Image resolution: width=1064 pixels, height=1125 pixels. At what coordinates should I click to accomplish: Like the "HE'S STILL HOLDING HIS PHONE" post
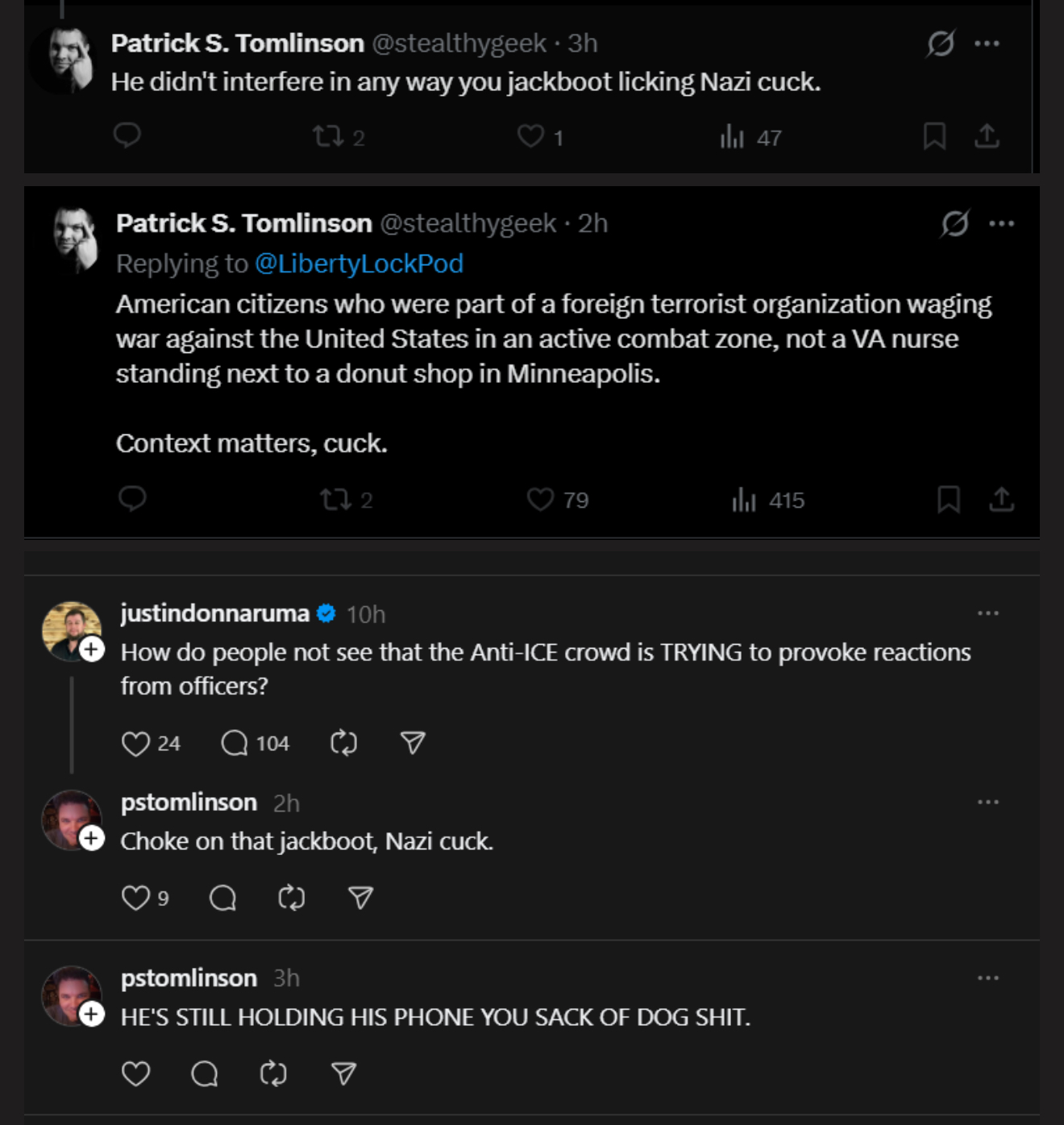point(135,1073)
